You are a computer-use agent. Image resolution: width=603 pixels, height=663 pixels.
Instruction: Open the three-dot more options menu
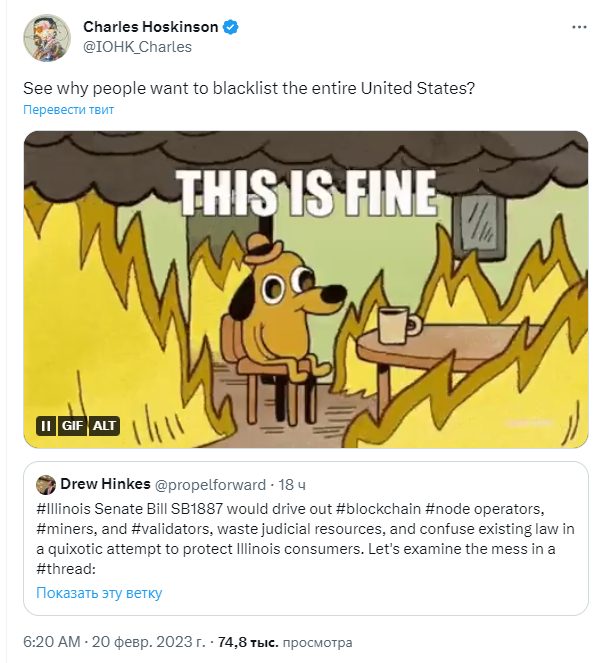point(579,27)
